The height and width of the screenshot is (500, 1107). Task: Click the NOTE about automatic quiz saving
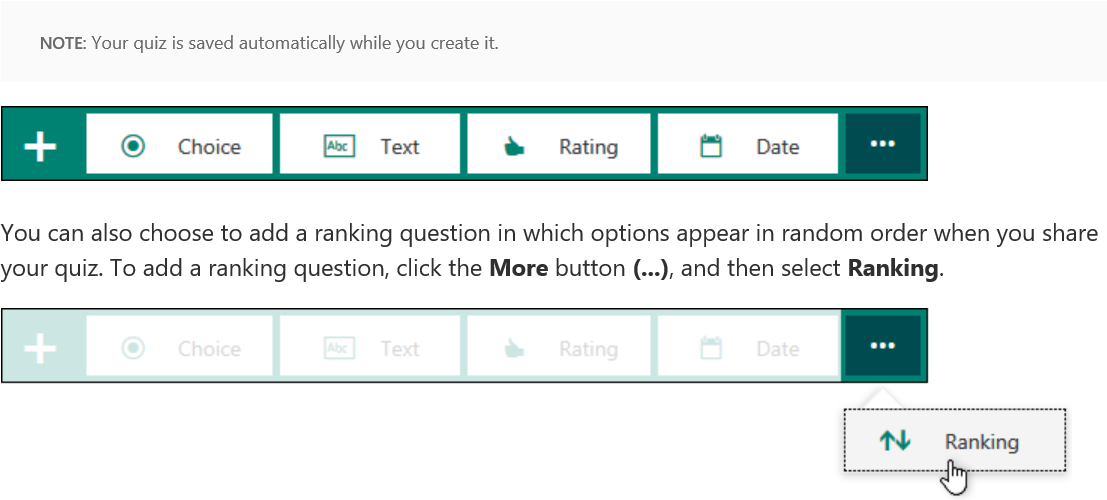[269, 43]
